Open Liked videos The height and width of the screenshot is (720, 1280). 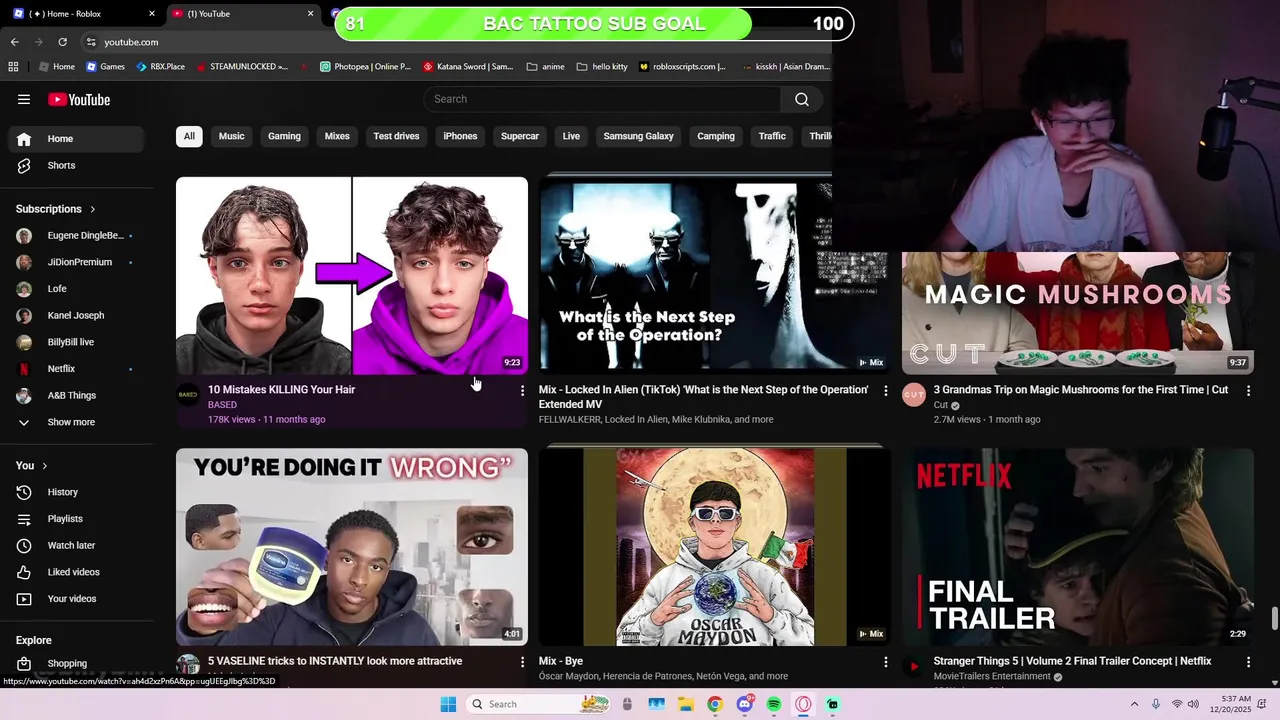point(72,572)
